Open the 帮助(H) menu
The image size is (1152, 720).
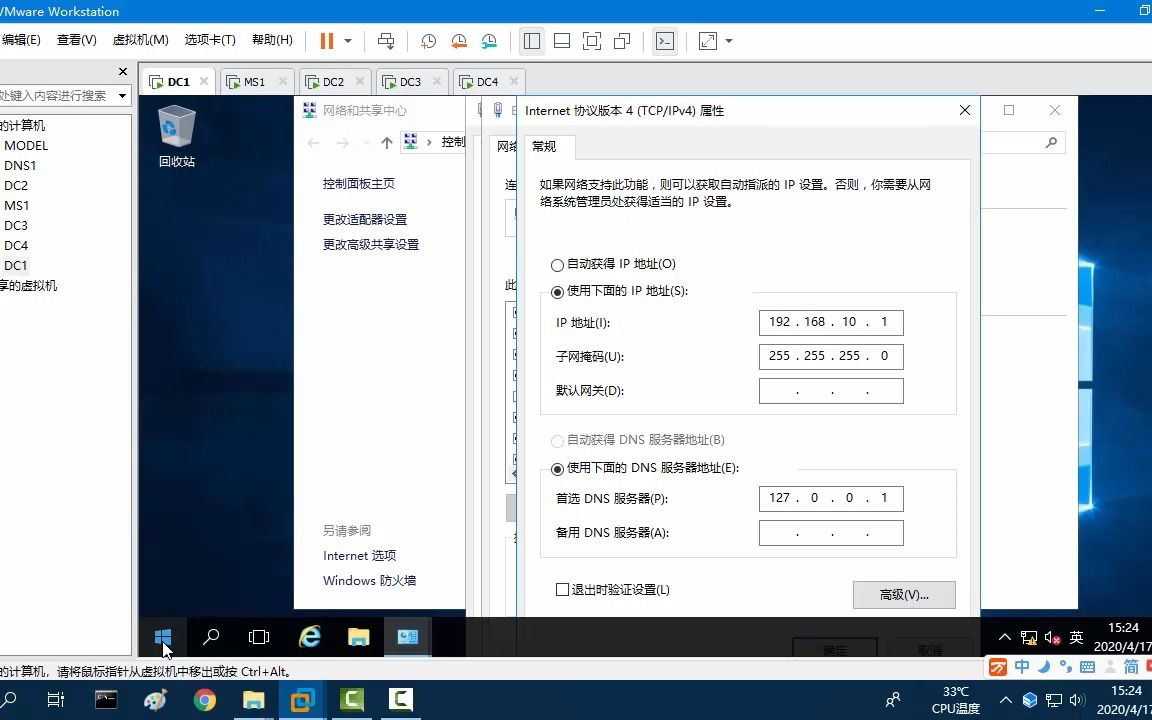pyautogui.click(x=272, y=40)
